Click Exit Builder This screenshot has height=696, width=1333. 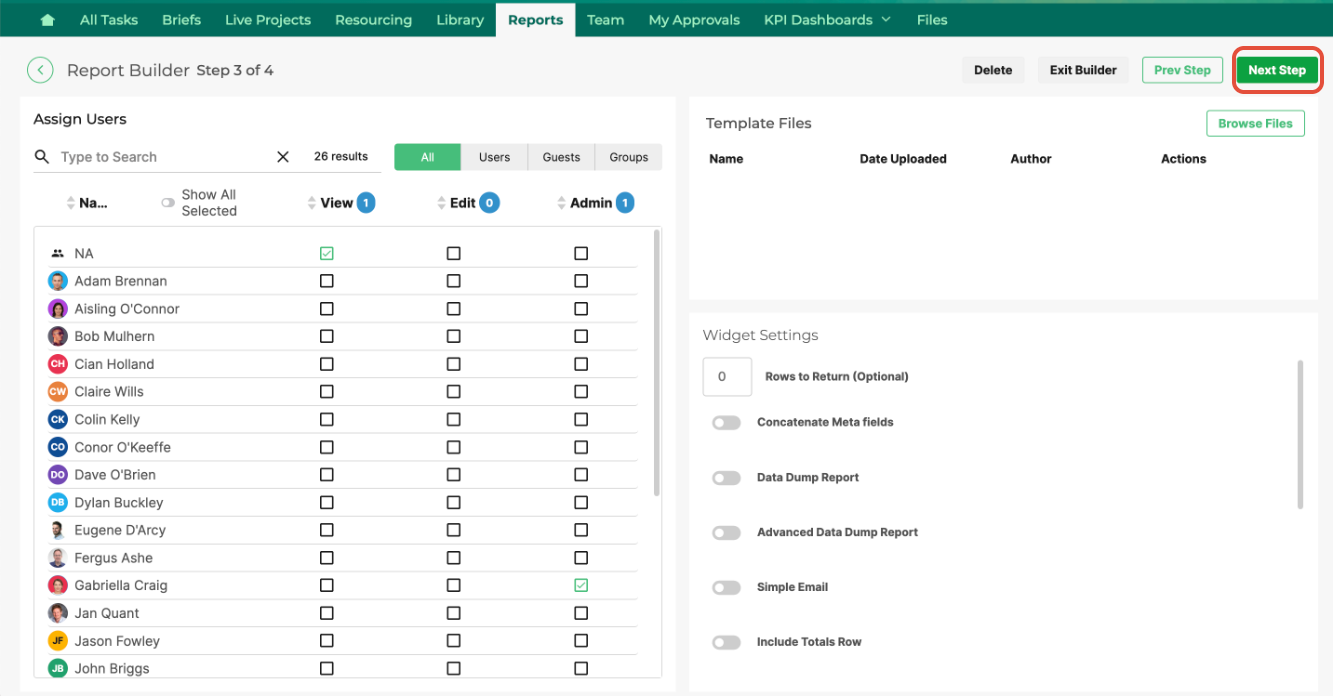tap(1083, 70)
